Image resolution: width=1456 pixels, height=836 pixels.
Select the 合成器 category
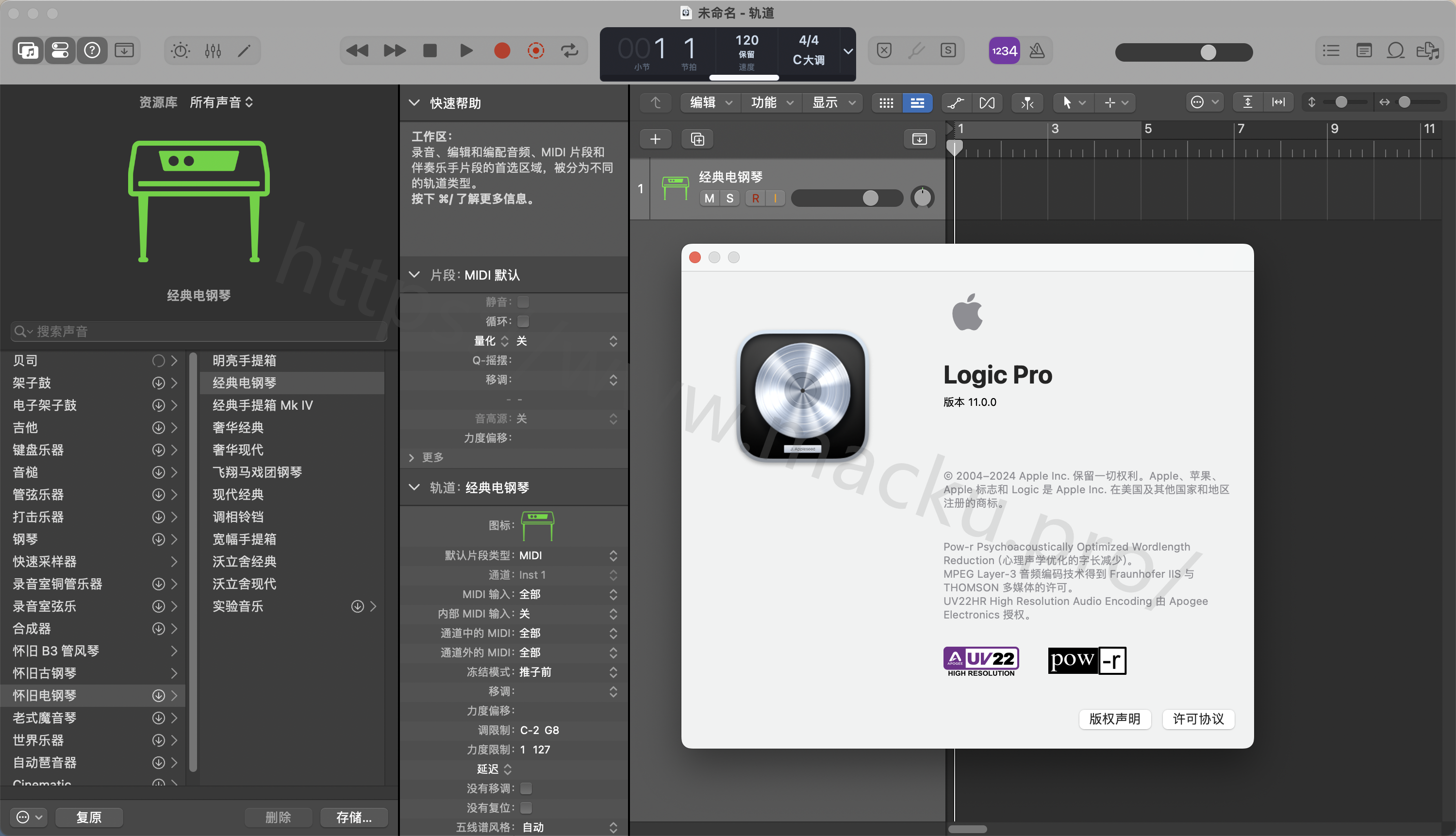(x=93, y=629)
